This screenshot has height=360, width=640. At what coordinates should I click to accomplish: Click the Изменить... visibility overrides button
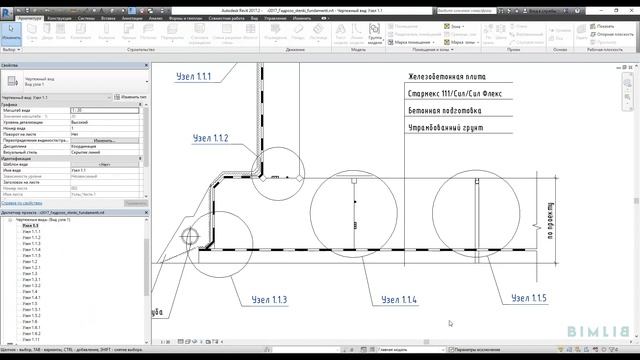pos(104,140)
